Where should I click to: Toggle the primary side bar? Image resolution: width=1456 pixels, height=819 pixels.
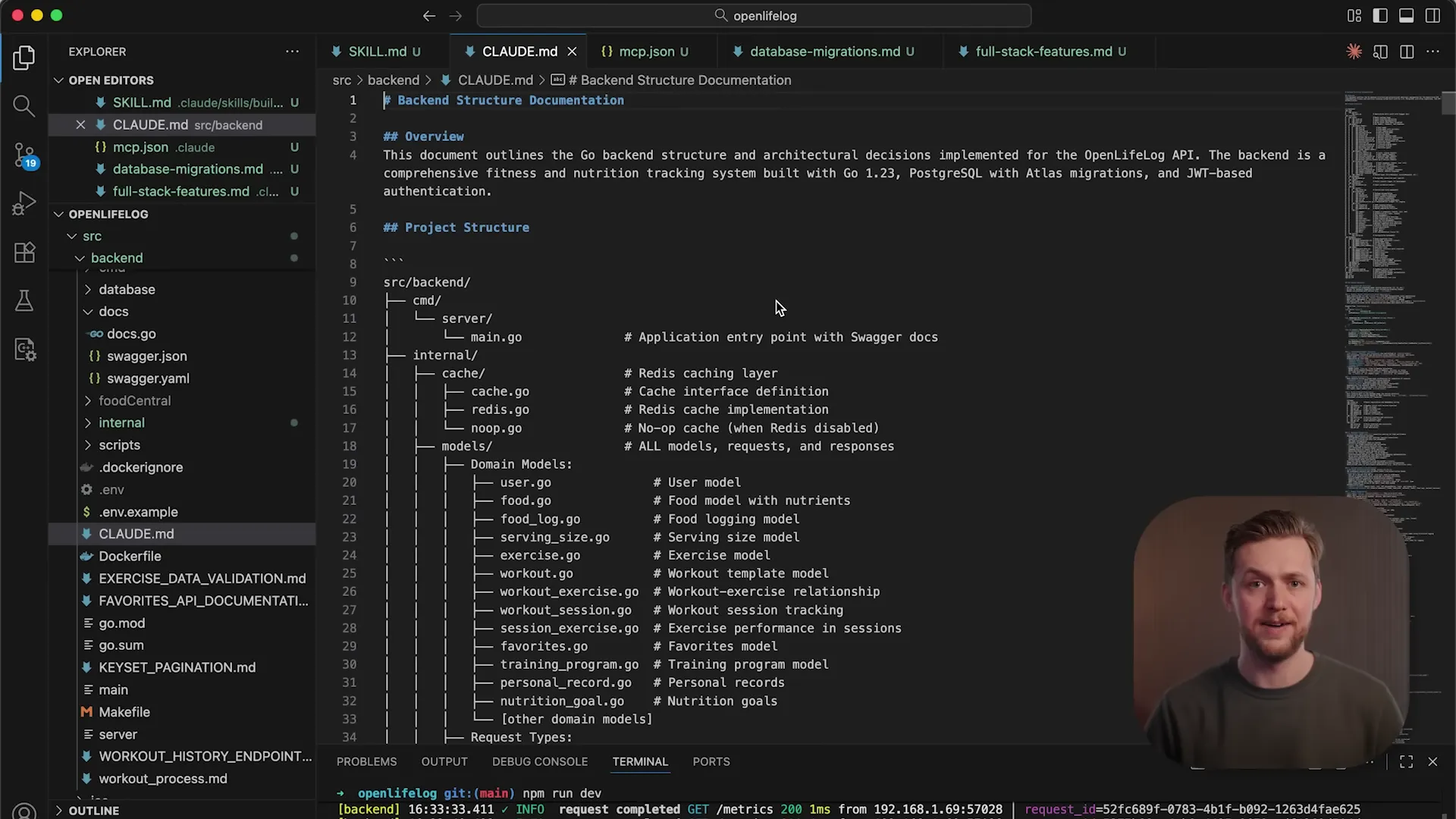[1380, 15]
